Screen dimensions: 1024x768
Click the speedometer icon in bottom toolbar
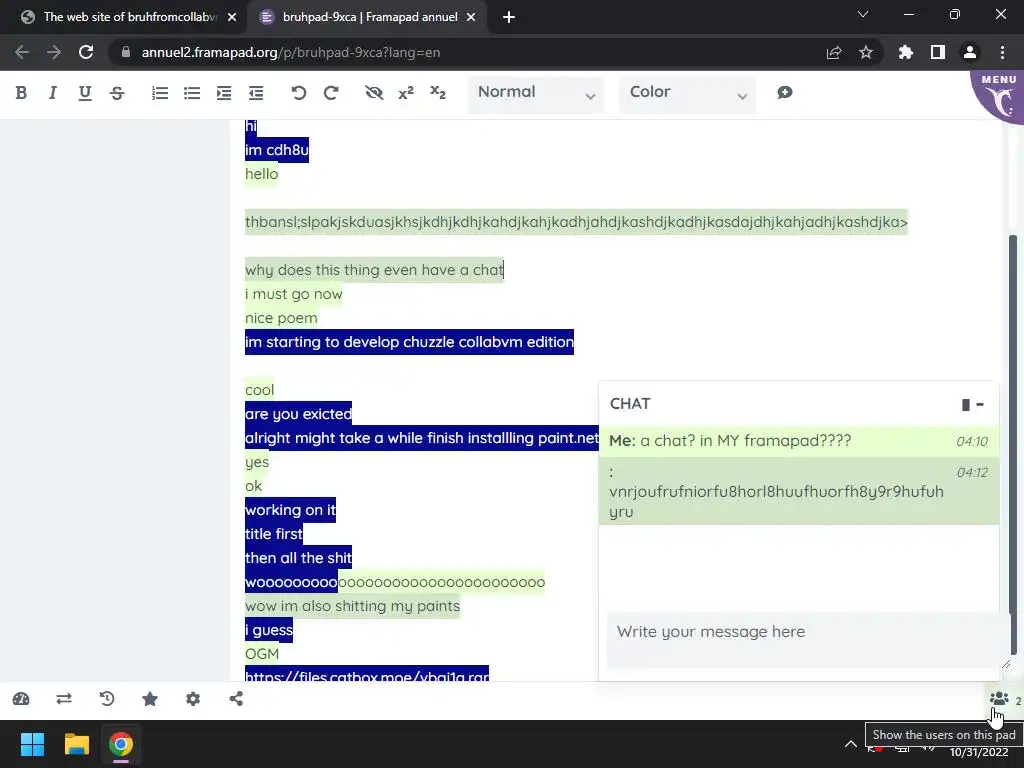click(x=21, y=699)
